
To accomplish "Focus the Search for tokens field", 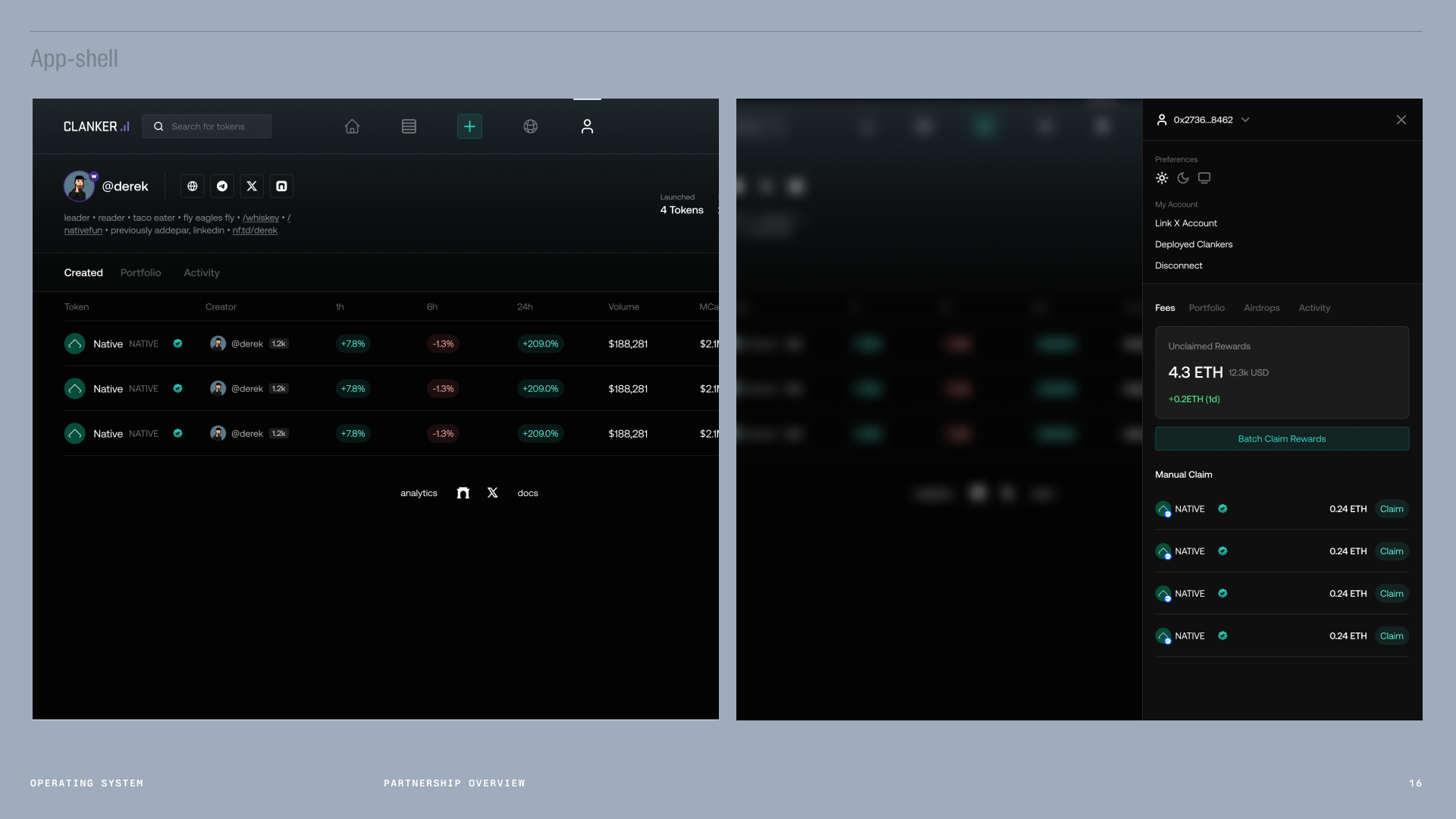I will point(206,127).
